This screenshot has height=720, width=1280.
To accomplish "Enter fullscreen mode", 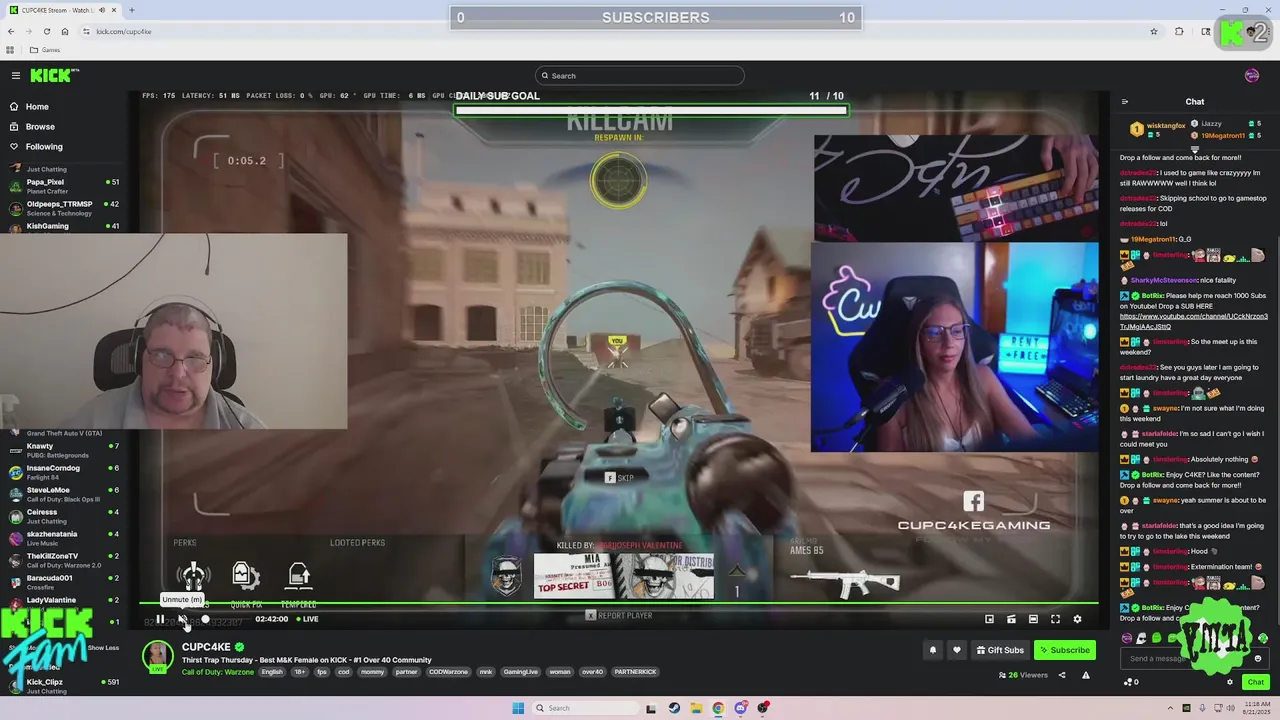I will 1055,619.
